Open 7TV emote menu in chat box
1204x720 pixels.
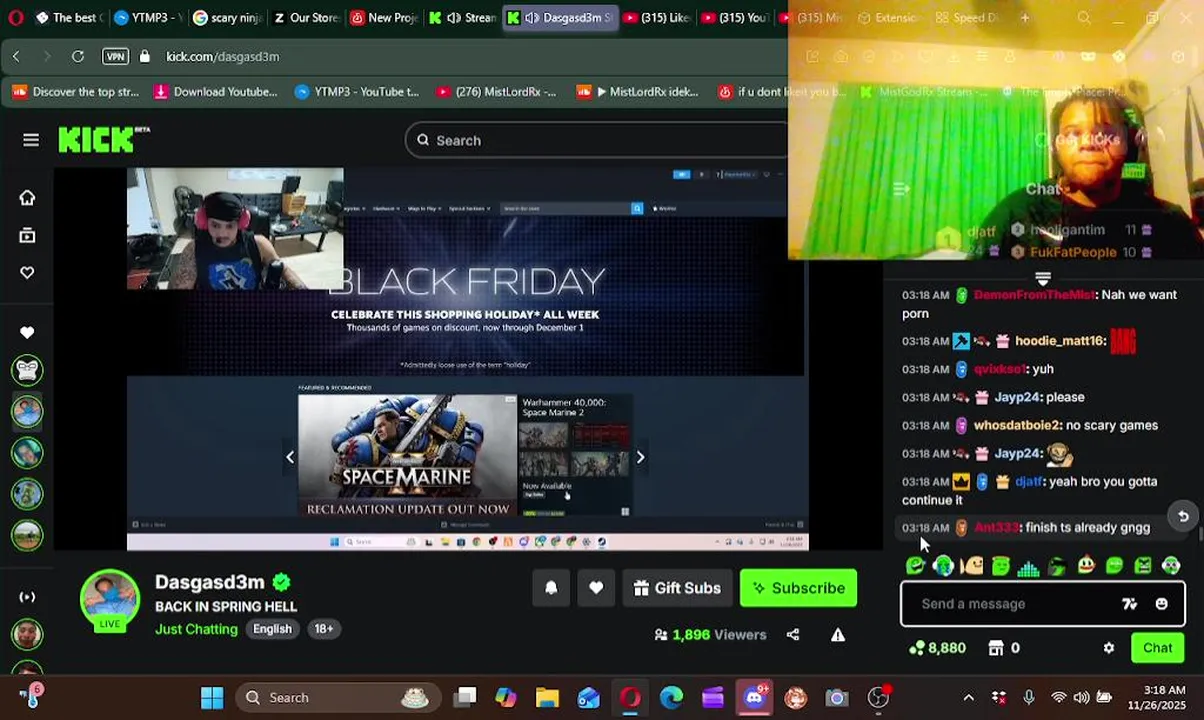(x=1129, y=604)
